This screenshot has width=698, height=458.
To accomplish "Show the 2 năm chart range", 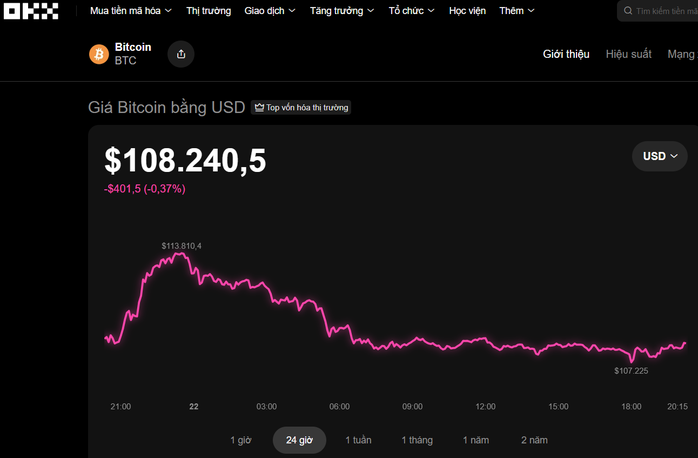I will 534,440.
